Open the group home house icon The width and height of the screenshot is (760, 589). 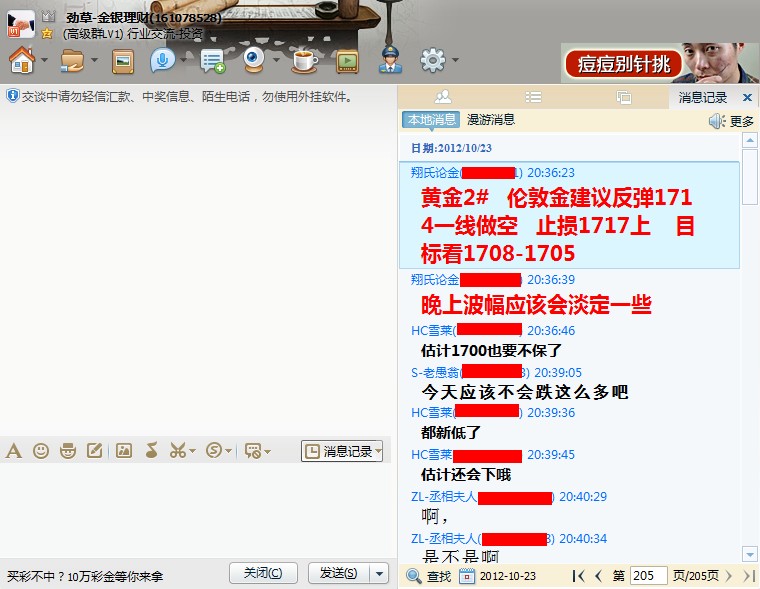(22, 61)
